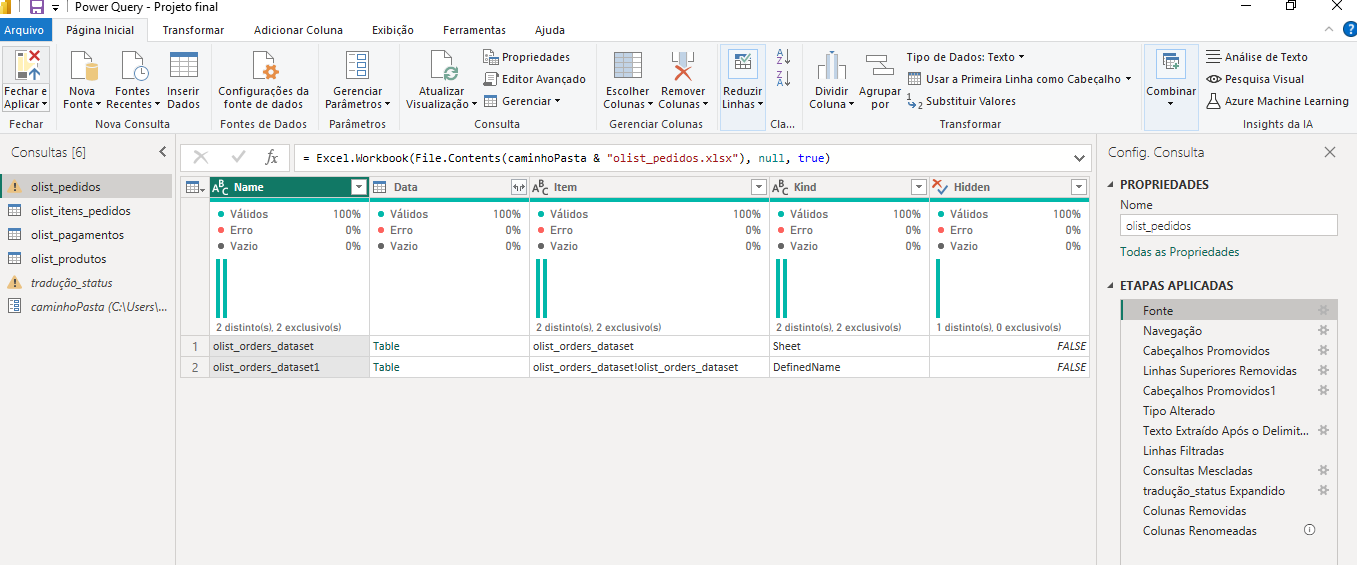Image resolution: width=1357 pixels, height=565 pixels.
Task: Expand the formula bar with chevron
Action: 1079,158
